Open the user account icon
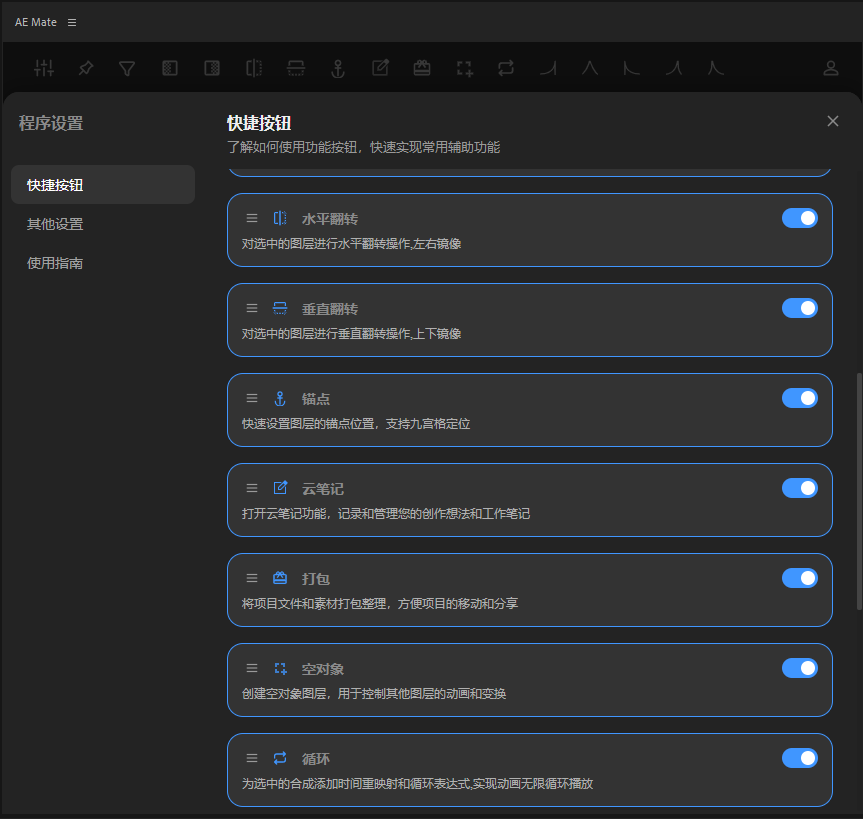This screenshot has height=819, width=863. point(830,68)
